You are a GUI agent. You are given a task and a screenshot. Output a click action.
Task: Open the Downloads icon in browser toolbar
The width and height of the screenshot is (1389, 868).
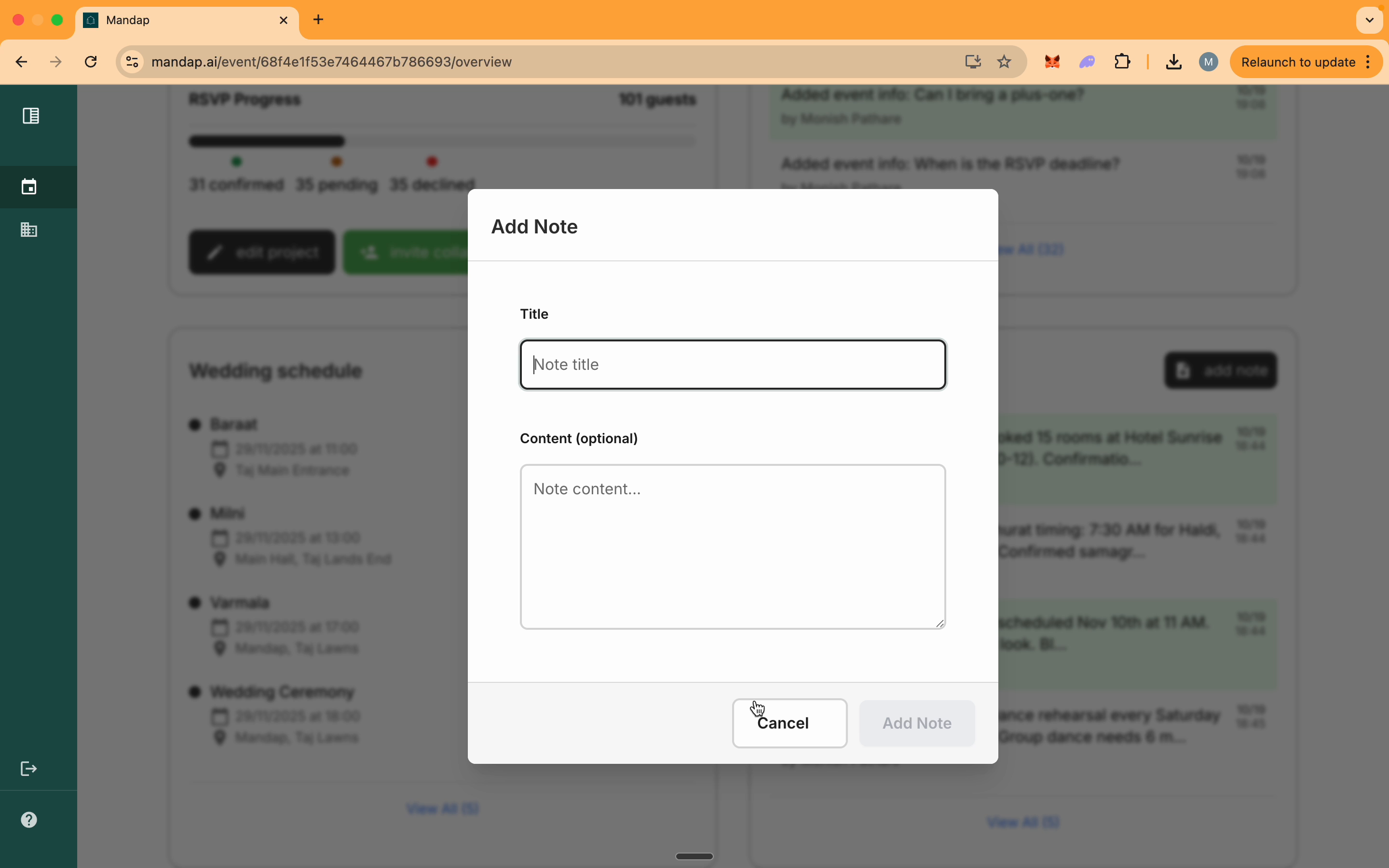point(1173,61)
